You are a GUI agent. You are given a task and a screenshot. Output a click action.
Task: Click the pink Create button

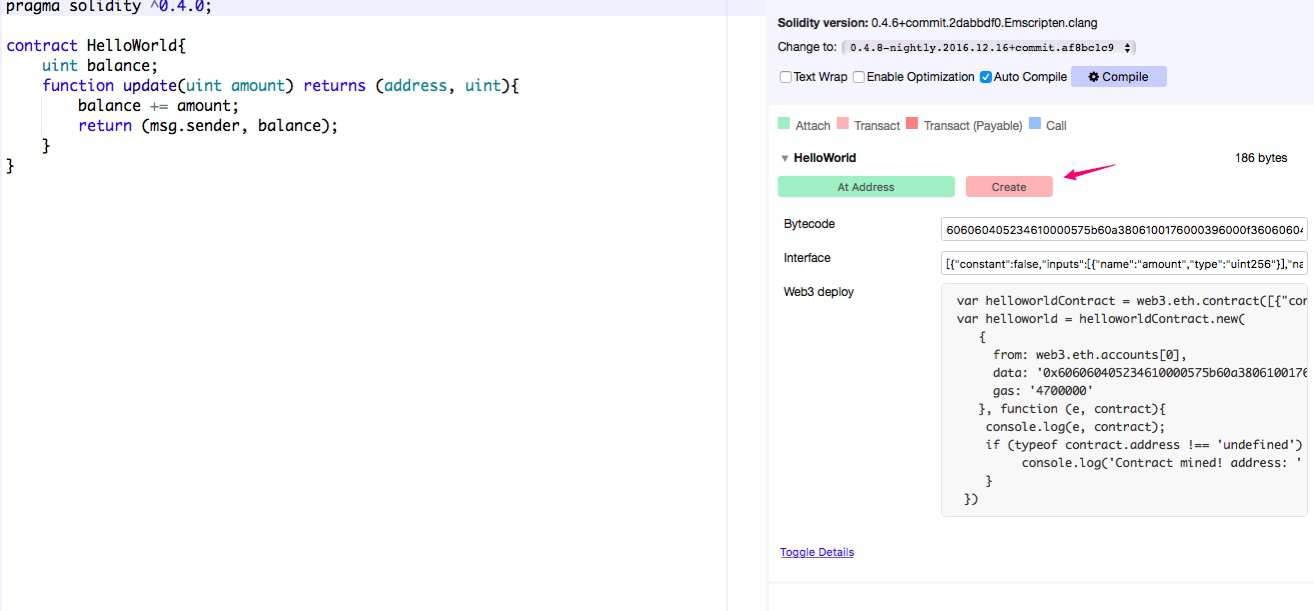1009,187
